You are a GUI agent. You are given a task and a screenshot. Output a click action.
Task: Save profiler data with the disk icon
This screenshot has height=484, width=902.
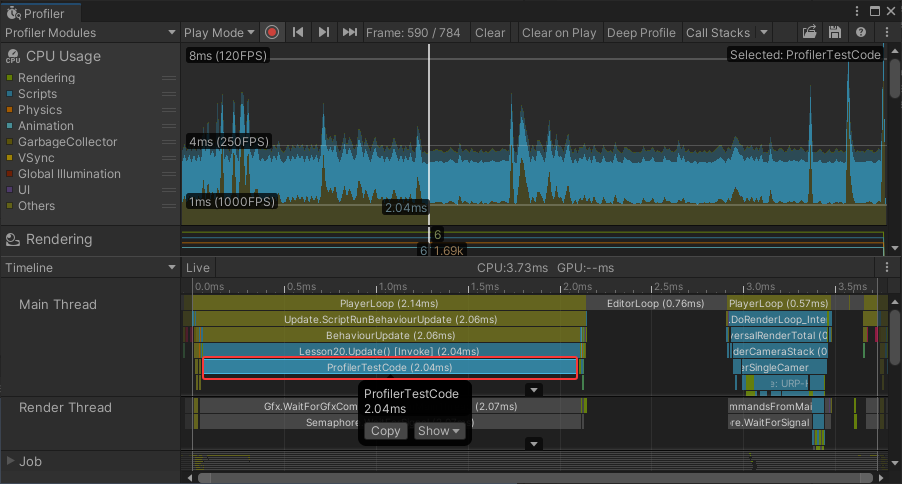pos(834,32)
